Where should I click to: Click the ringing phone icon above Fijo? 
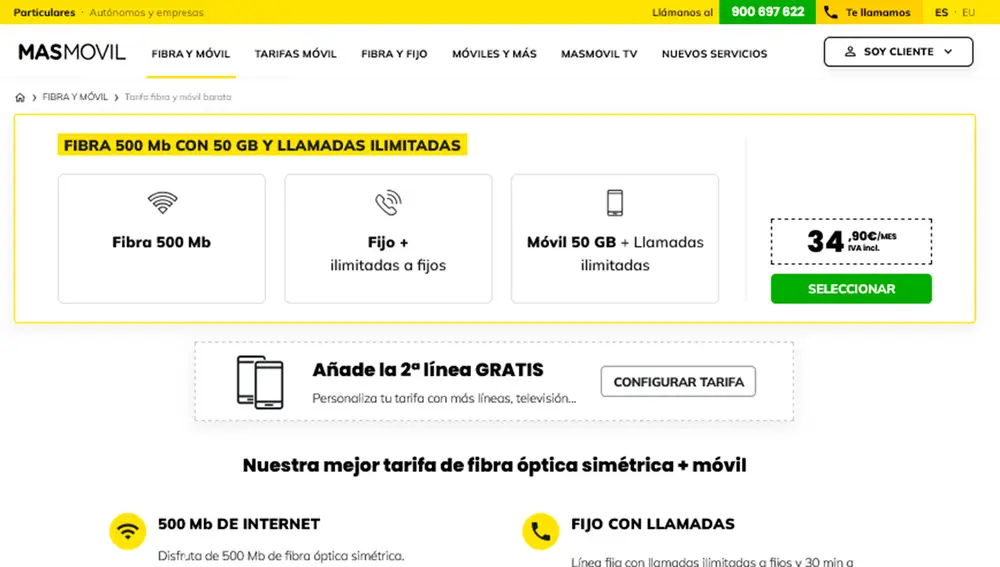click(388, 202)
